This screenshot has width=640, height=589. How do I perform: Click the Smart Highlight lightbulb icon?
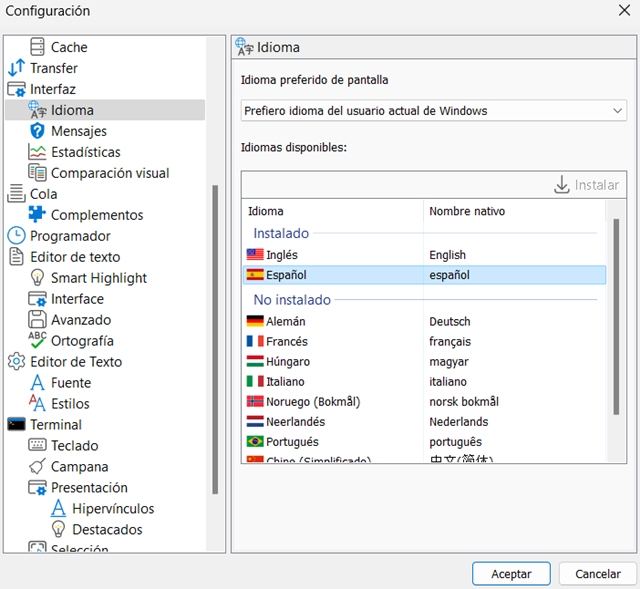coord(37,278)
